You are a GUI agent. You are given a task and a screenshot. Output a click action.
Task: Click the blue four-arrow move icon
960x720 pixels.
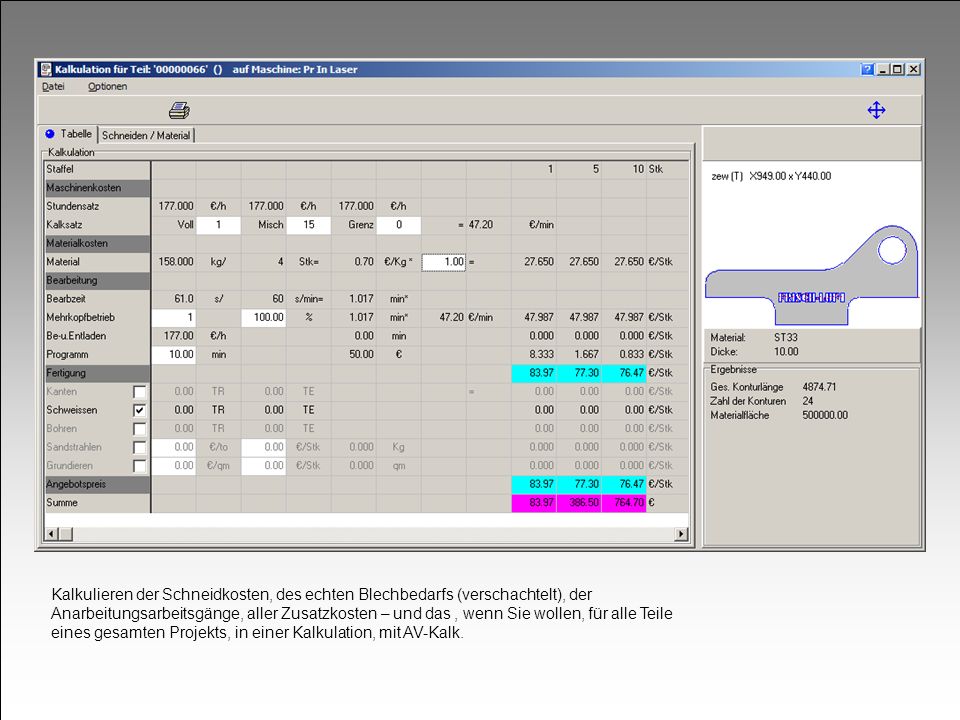click(876, 110)
